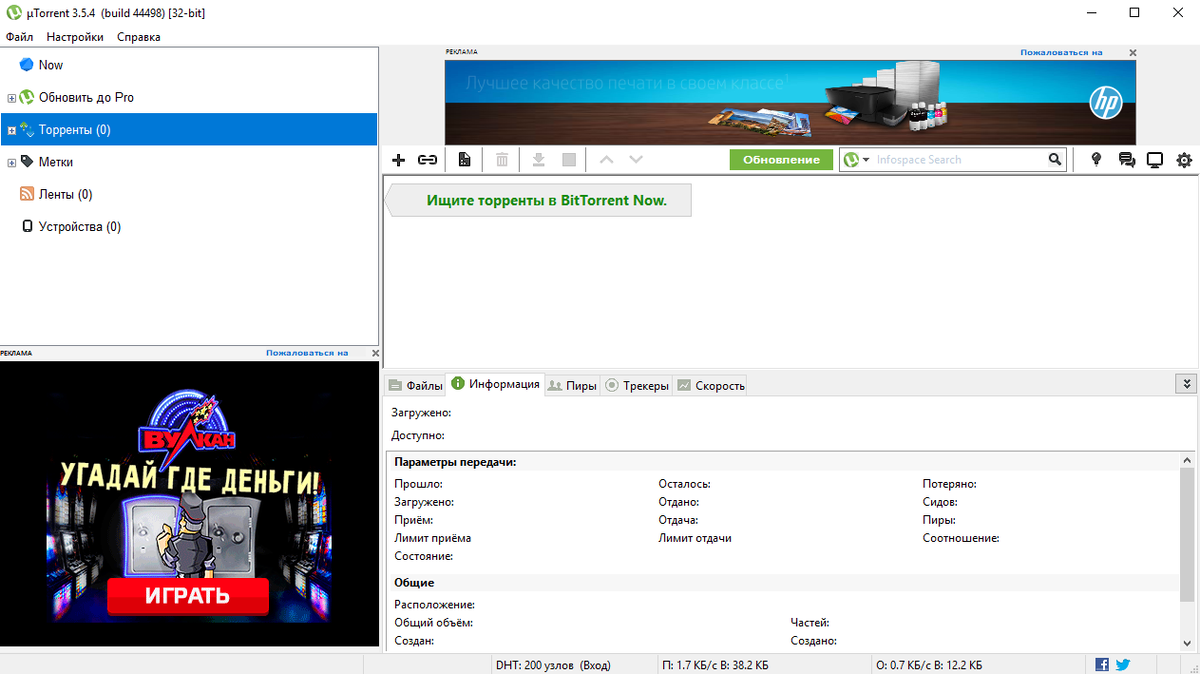Switch to the Трекеры tab
The height and width of the screenshot is (674, 1200).
637,385
